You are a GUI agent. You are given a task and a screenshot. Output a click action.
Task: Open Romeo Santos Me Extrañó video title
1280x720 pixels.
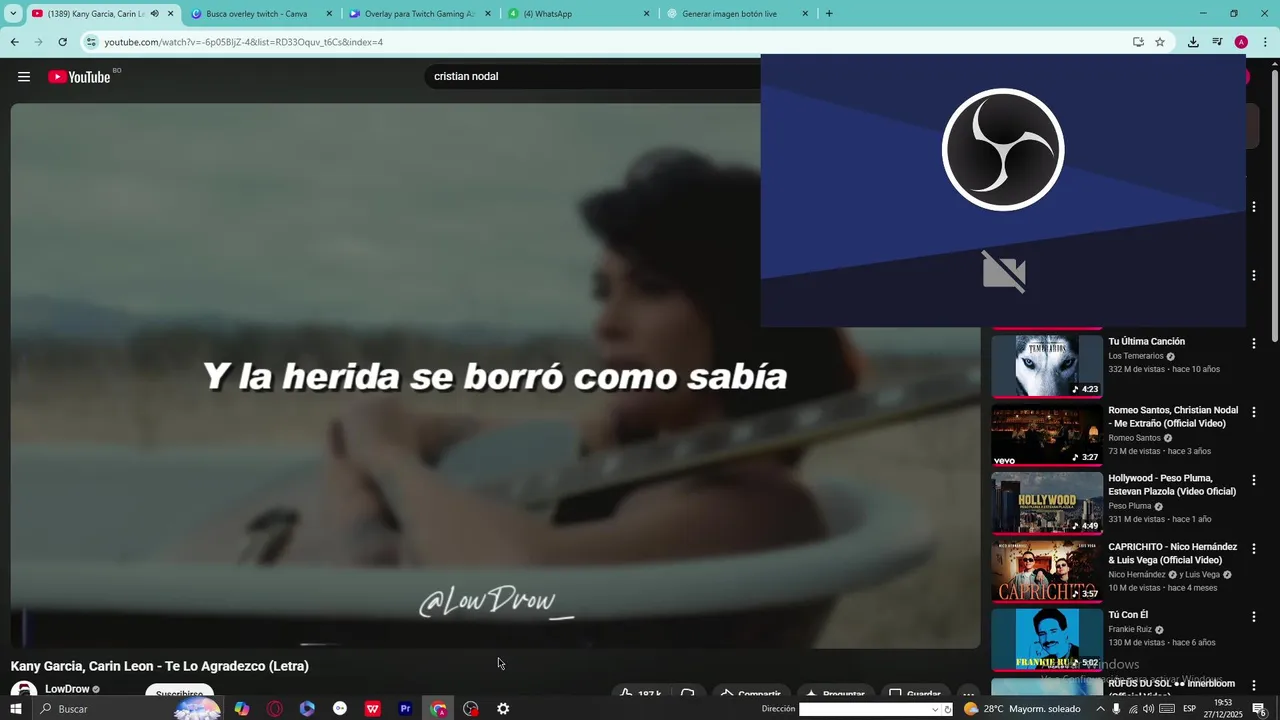[x=1173, y=417]
